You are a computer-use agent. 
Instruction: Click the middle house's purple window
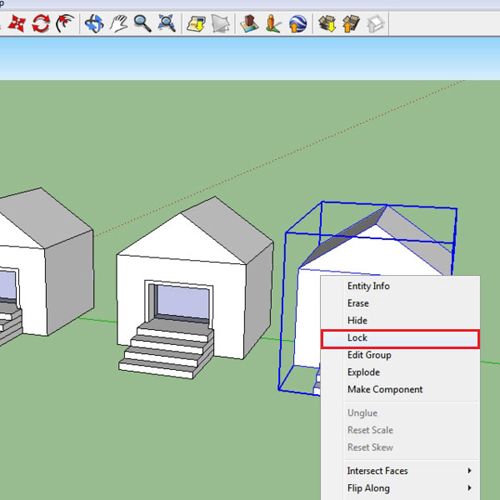pyautogui.click(x=183, y=301)
